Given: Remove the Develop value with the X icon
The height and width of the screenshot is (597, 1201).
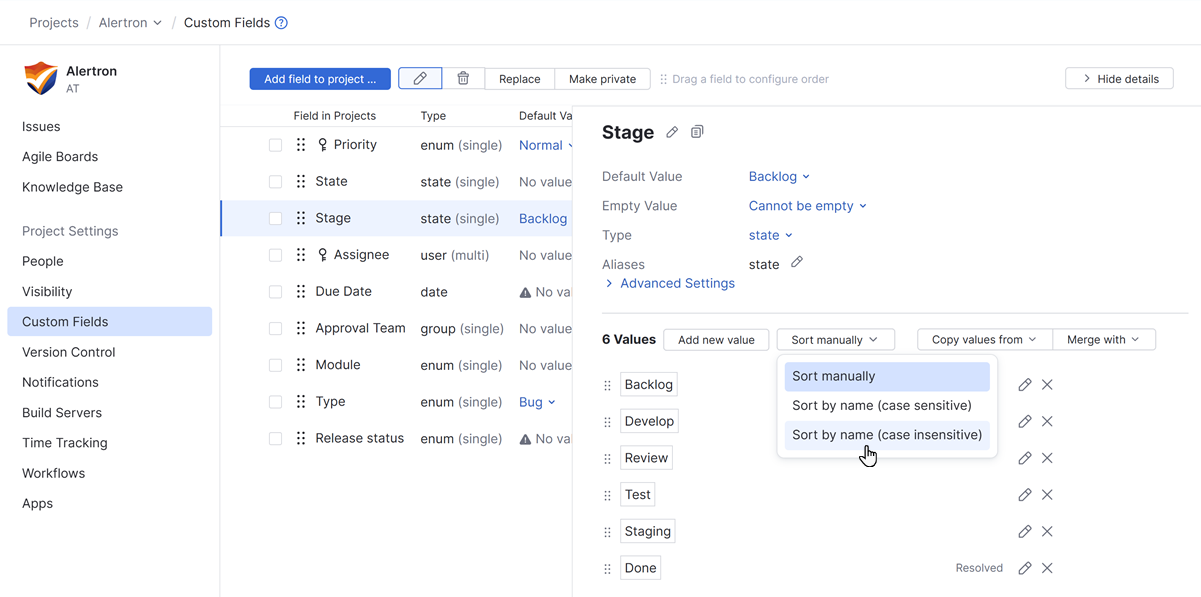Looking at the screenshot, I should (1047, 421).
